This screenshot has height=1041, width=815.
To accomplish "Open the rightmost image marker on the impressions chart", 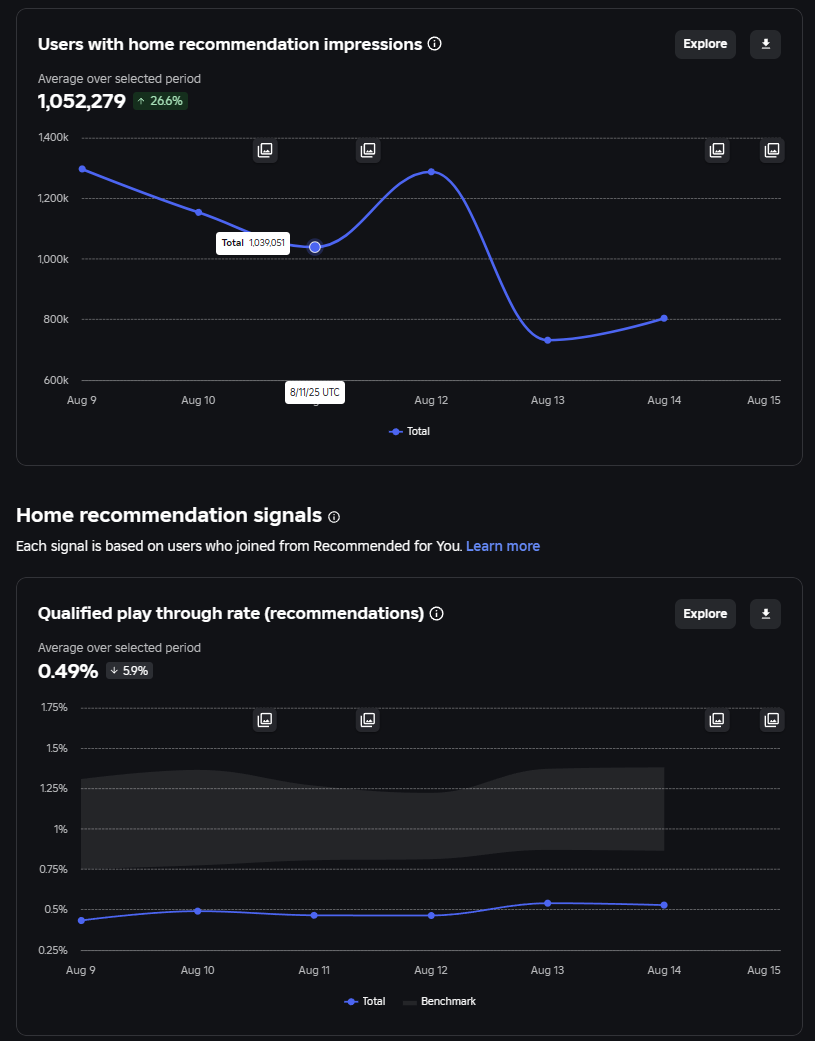I will coord(772,150).
